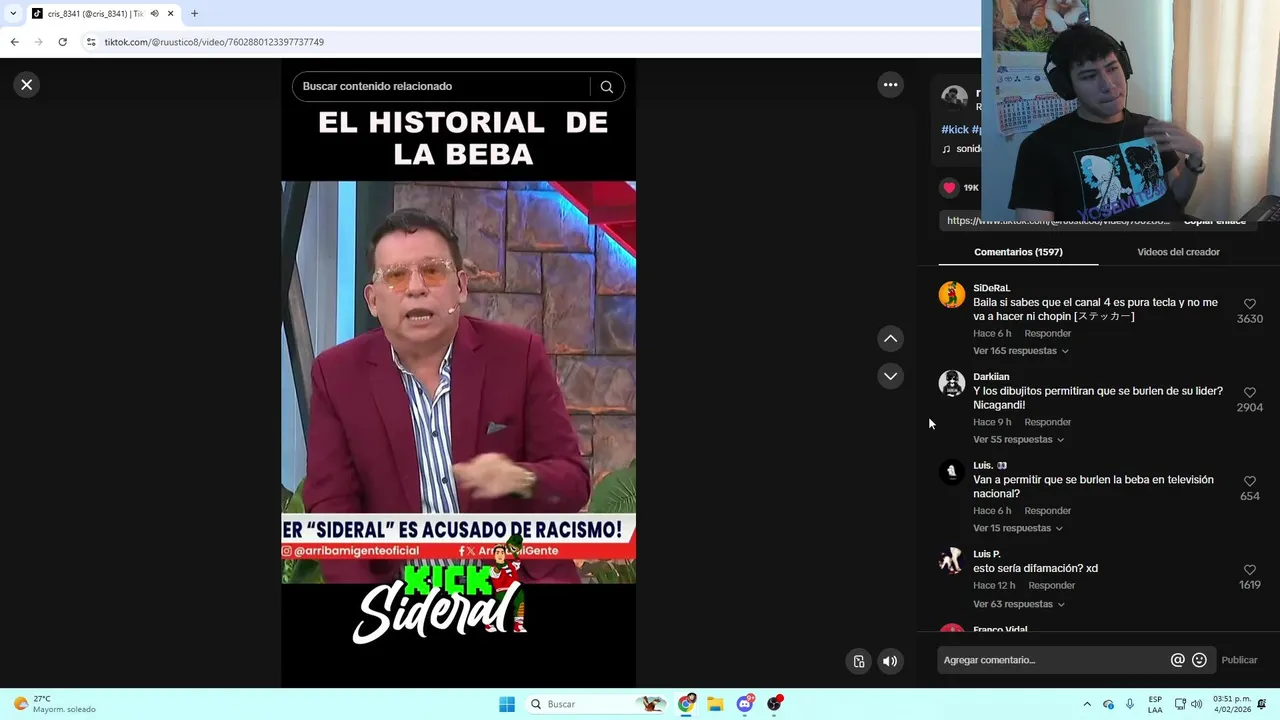This screenshot has width=1280, height=720.
Task: Open a new browser tab with the plus button
Action: point(194,14)
